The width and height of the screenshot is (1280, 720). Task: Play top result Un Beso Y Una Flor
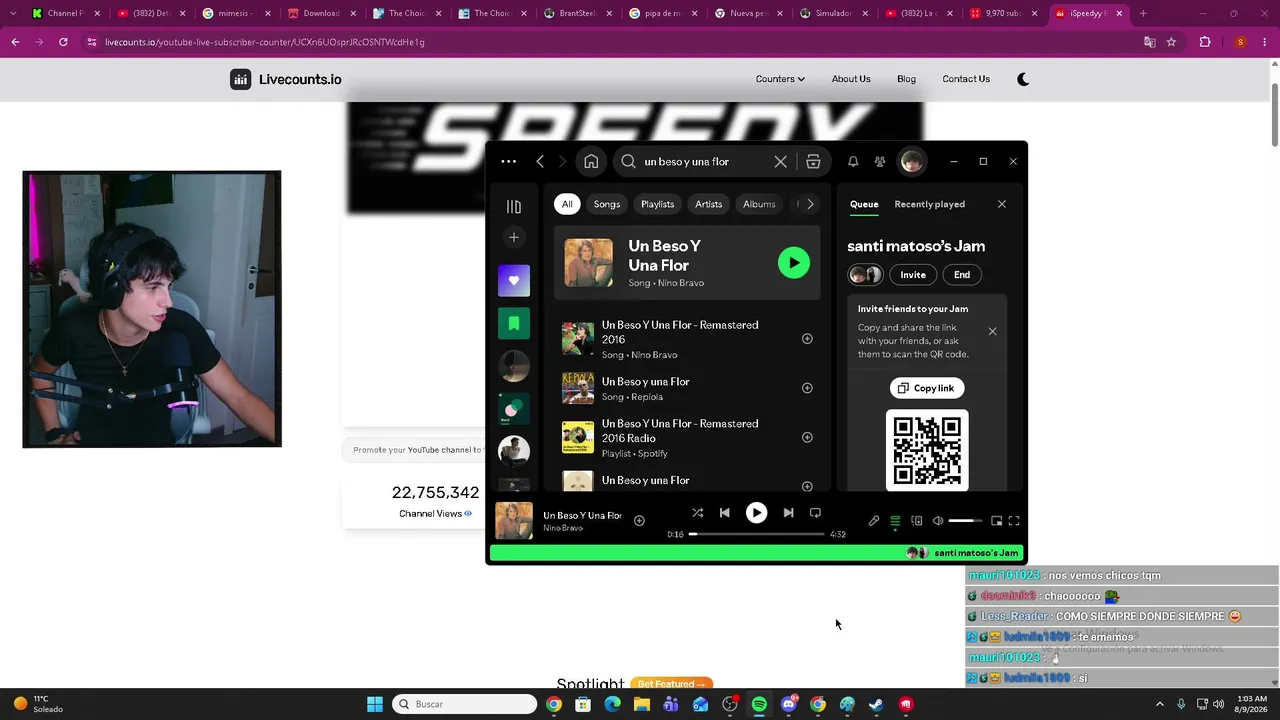pyautogui.click(x=794, y=263)
